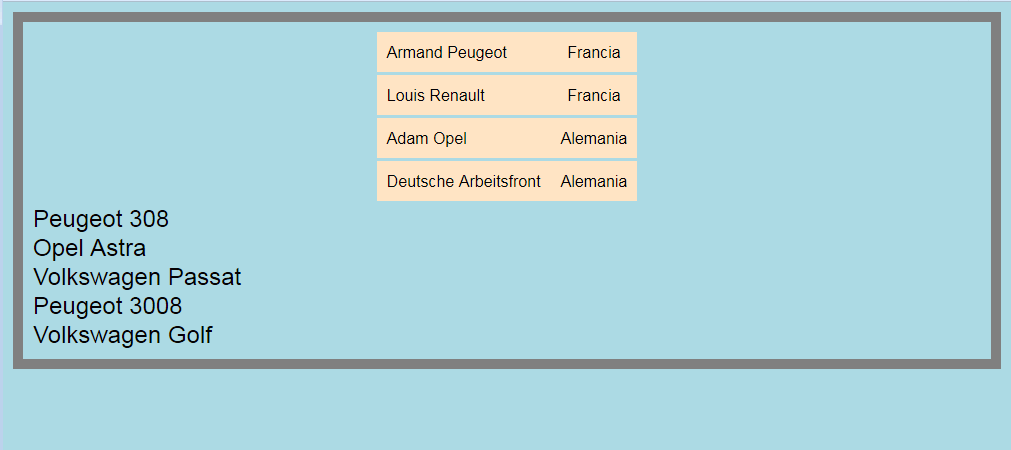Click the empty blue area below the gray frame
The width and height of the screenshot is (1011, 450).
tap(506, 409)
